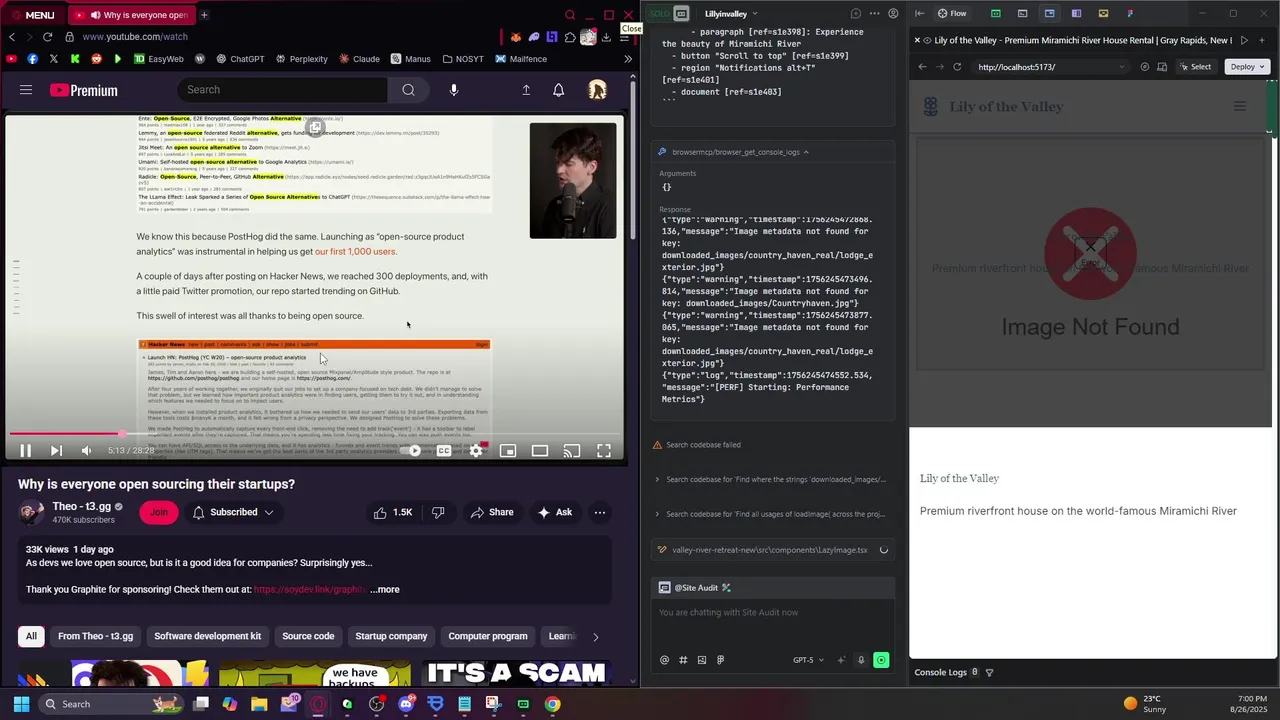Select the Computer program chip

pyautogui.click(x=488, y=636)
